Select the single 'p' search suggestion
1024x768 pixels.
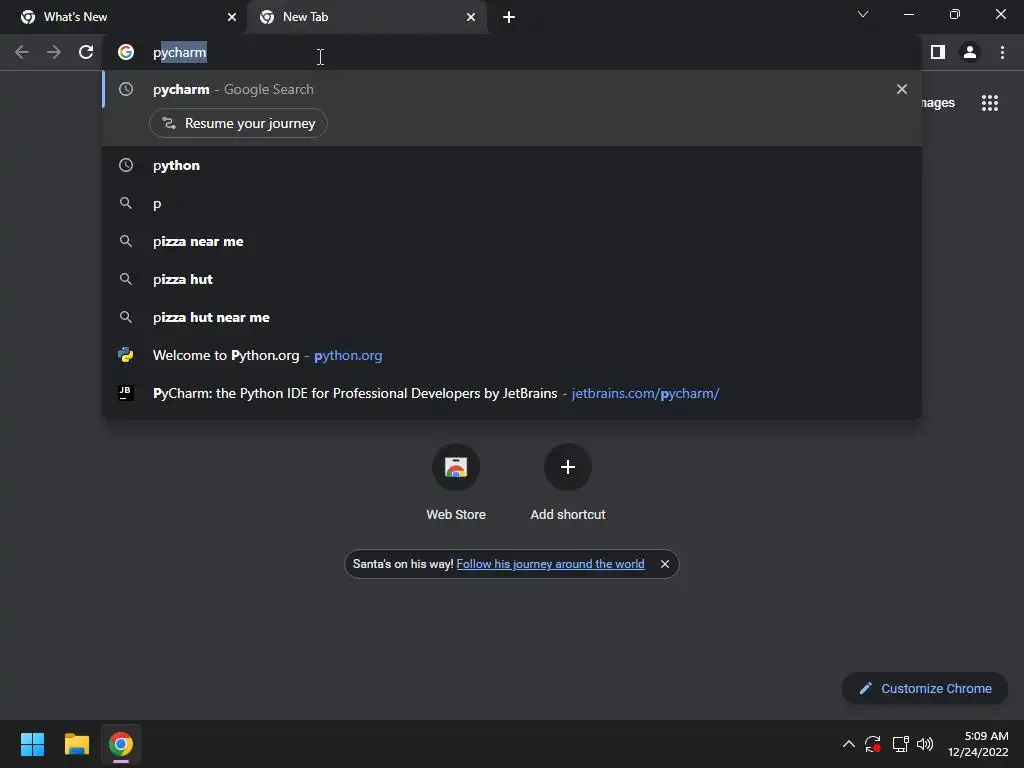click(512, 204)
